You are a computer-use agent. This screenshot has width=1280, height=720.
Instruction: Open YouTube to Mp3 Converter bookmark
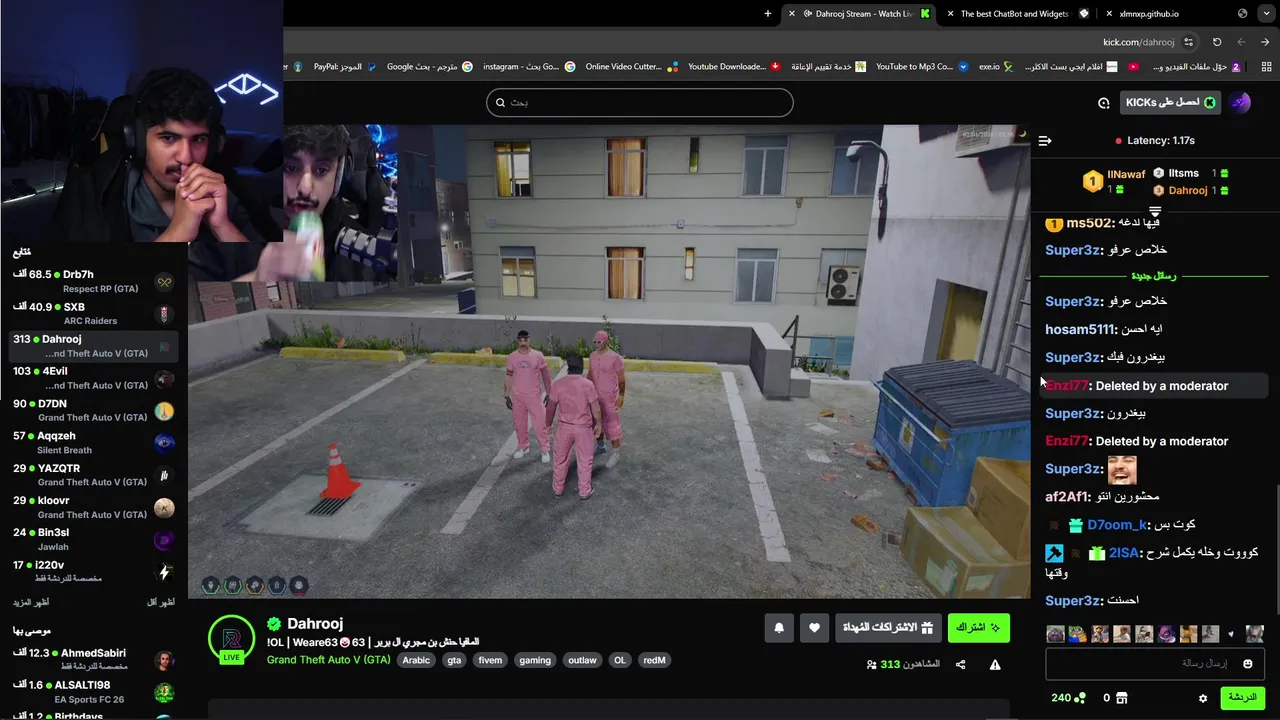pyautogui.click(x=922, y=67)
